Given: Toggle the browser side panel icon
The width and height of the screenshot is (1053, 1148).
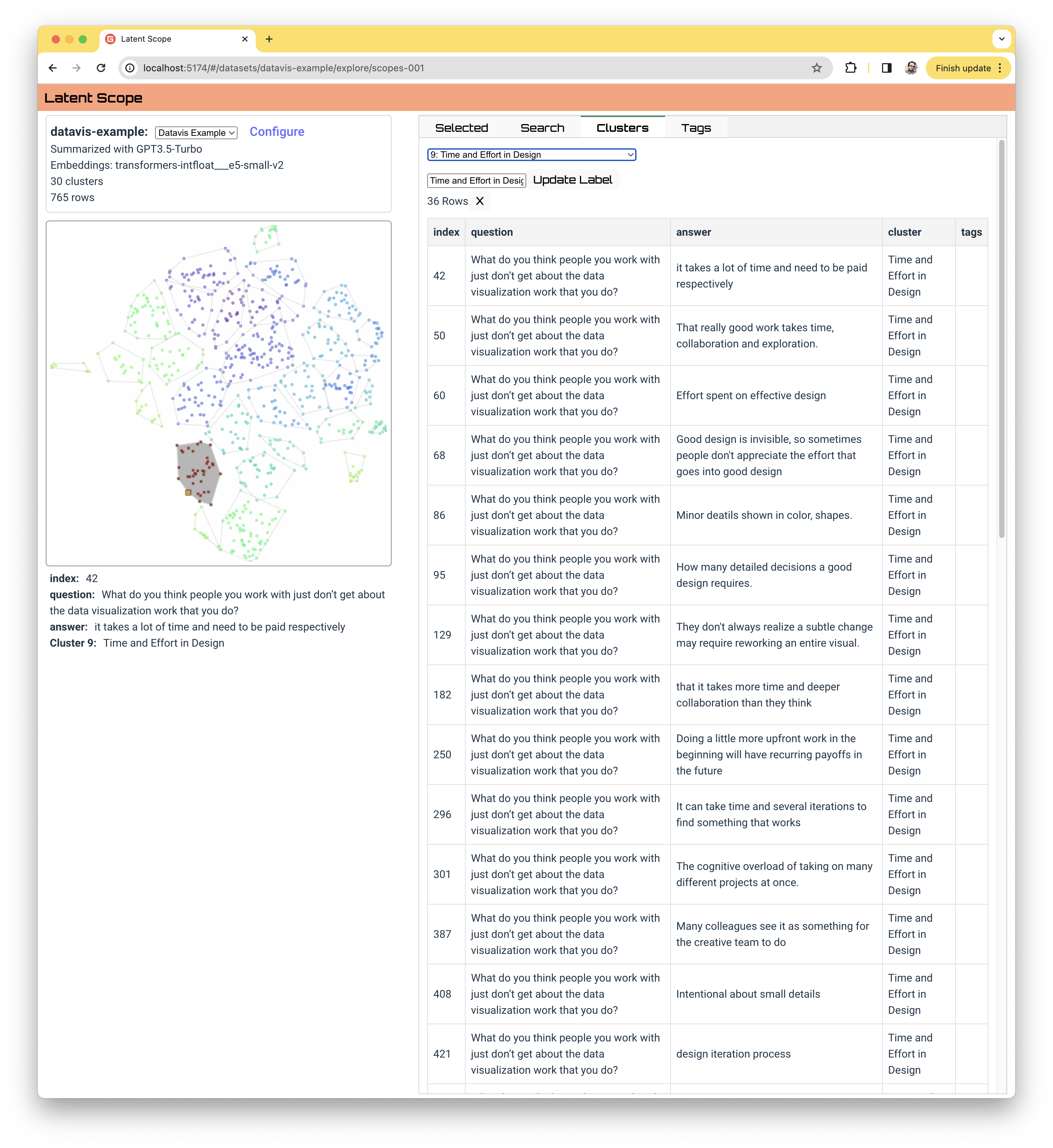Looking at the screenshot, I should [886, 68].
